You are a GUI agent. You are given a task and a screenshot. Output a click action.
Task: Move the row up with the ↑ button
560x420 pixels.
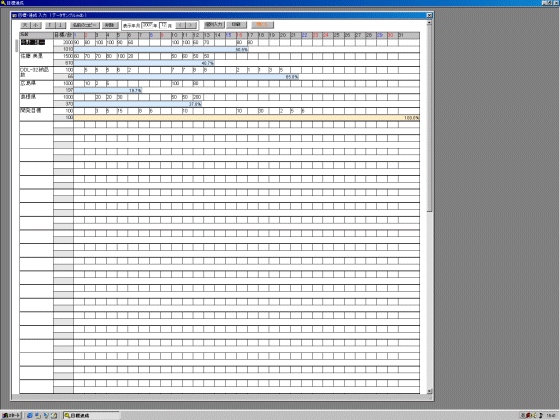(50, 25)
